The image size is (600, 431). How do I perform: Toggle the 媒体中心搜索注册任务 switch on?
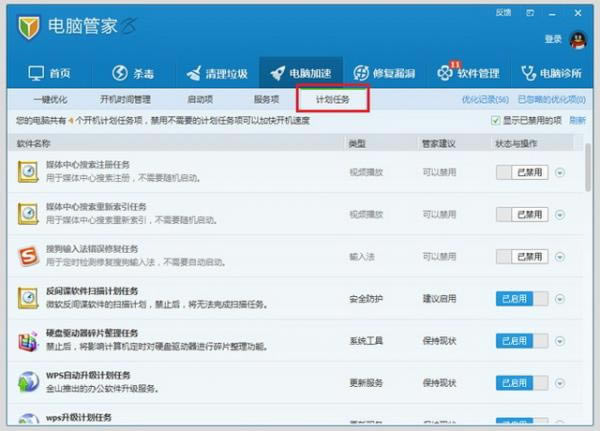point(522,172)
